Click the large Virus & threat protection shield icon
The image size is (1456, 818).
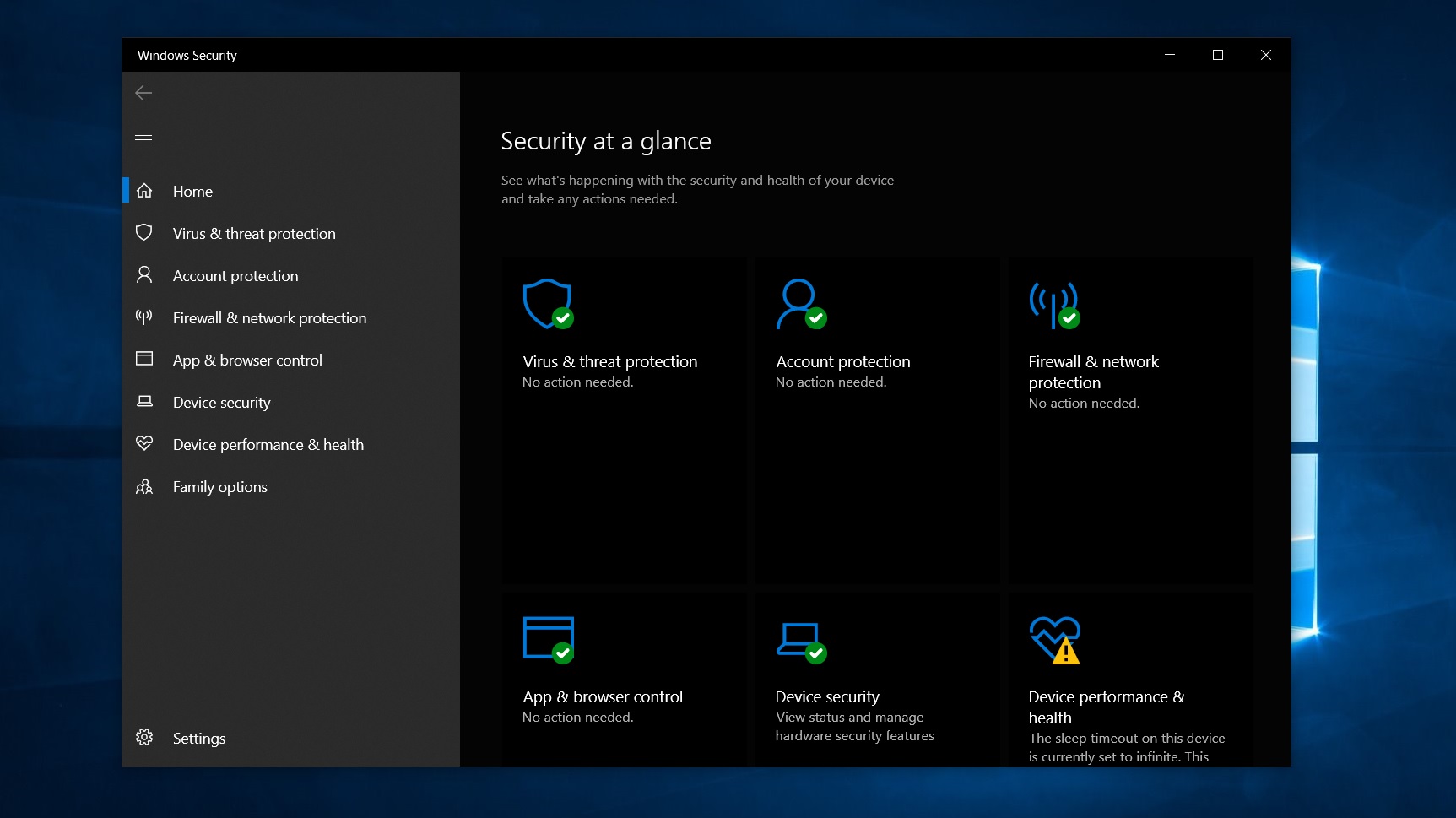[x=549, y=304]
